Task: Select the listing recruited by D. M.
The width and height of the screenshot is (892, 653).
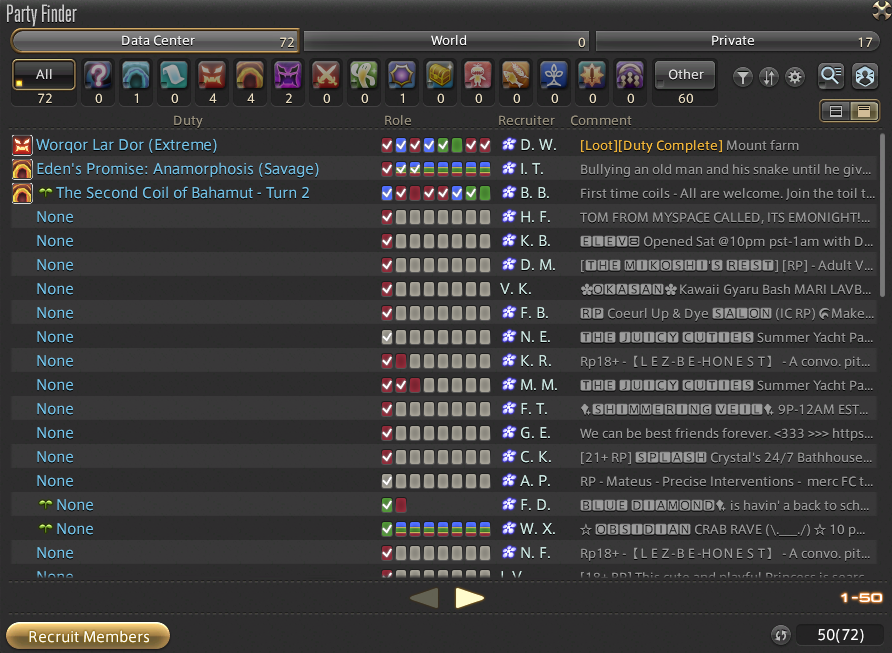Action: (x=444, y=265)
